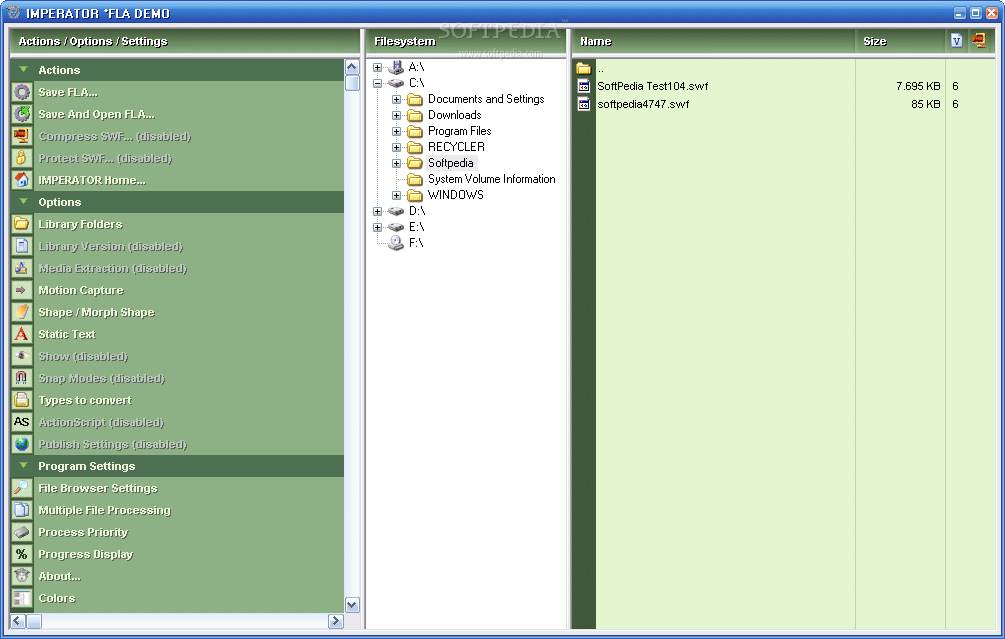Collapse the C:\ drive node
1005x639 pixels.
coord(378,83)
